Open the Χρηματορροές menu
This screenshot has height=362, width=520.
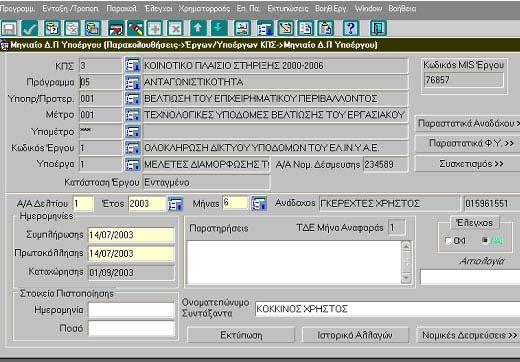coord(204,9)
